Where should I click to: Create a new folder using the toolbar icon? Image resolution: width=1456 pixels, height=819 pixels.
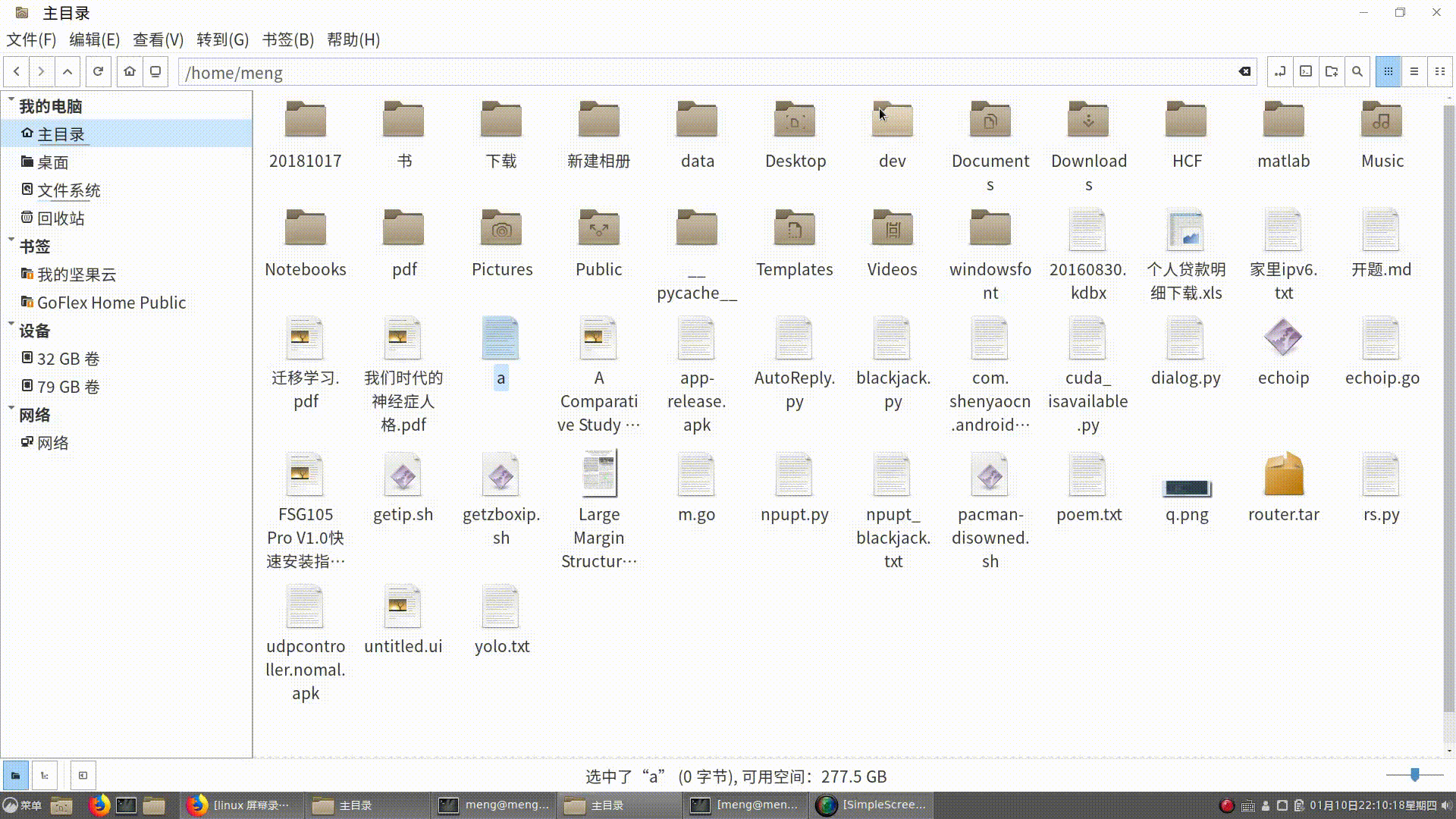coord(1332,71)
